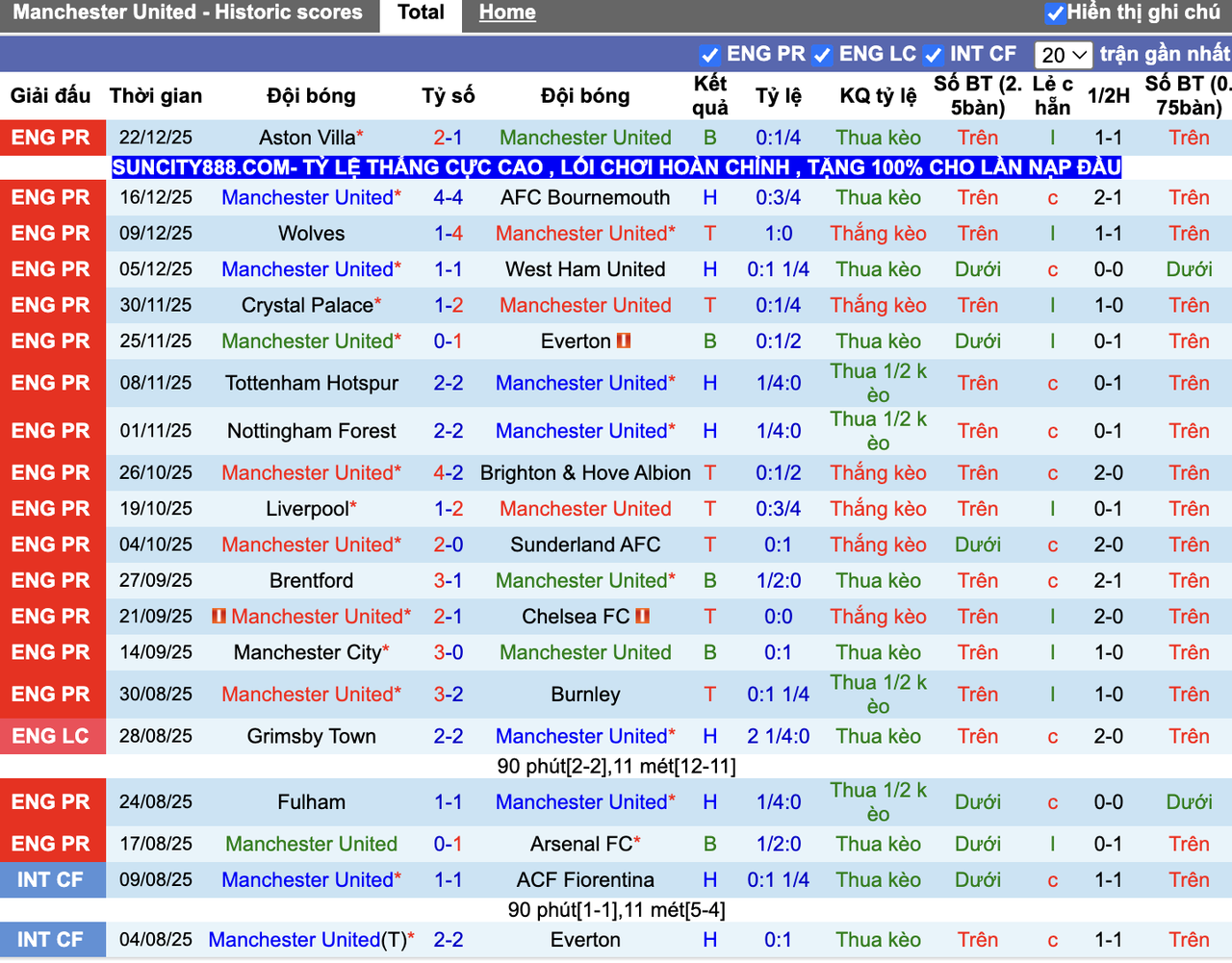Select Crystal Palace team name
The width and height of the screenshot is (1232, 963).
coord(307,305)
